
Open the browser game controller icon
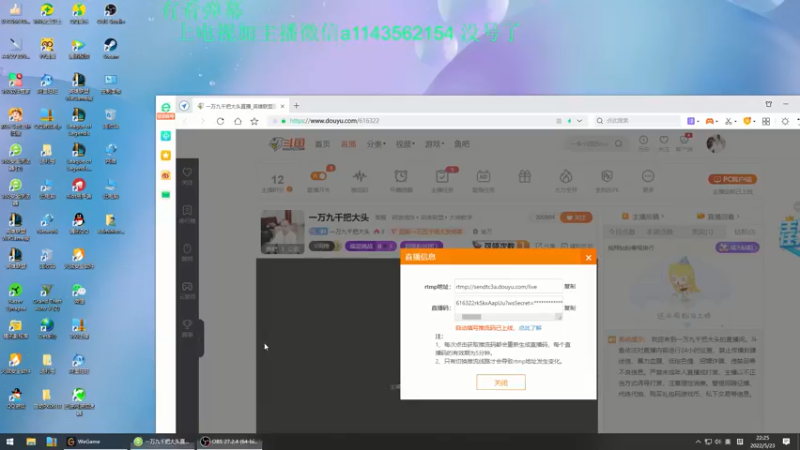(x=710, y=121)
